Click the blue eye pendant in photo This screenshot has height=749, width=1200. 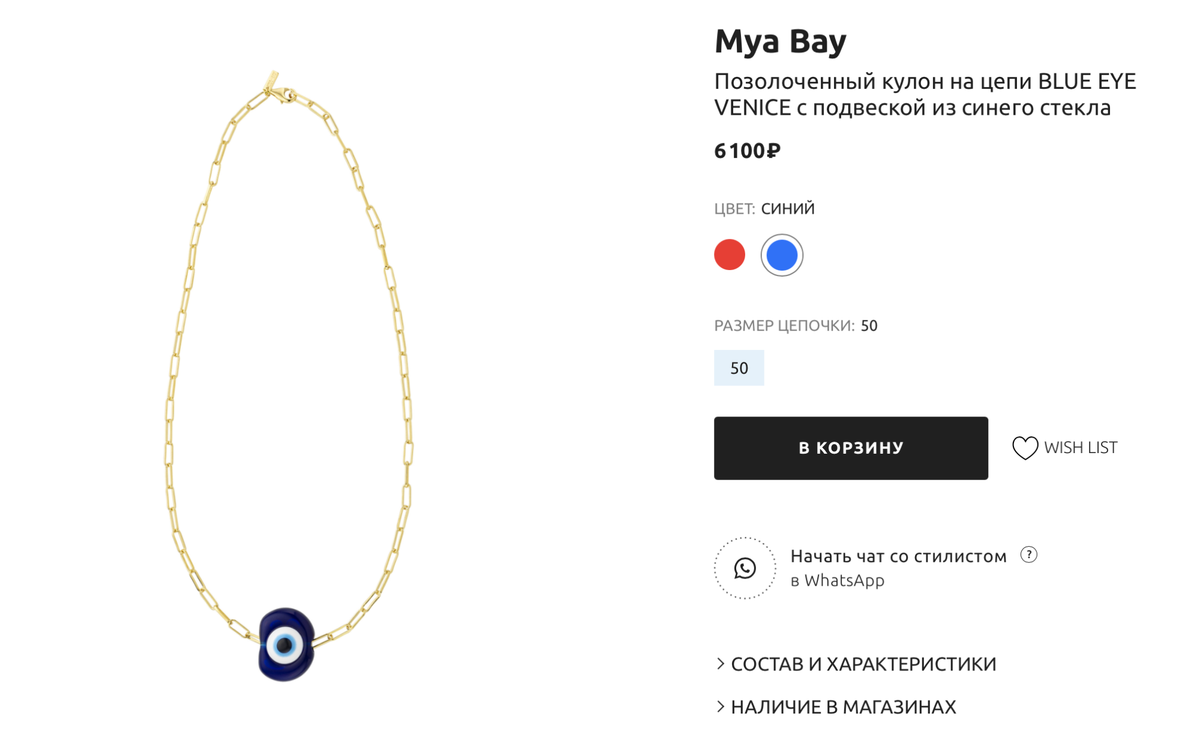pyautogui.click(x=286, y=643)
